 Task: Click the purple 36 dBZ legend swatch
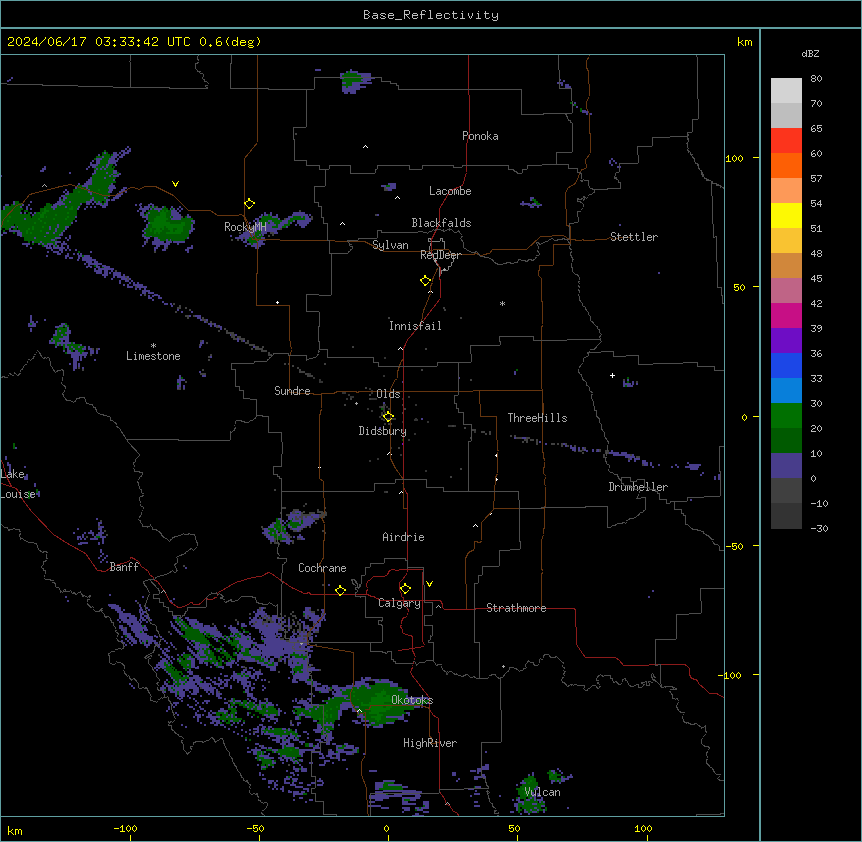tap(786, 340)
